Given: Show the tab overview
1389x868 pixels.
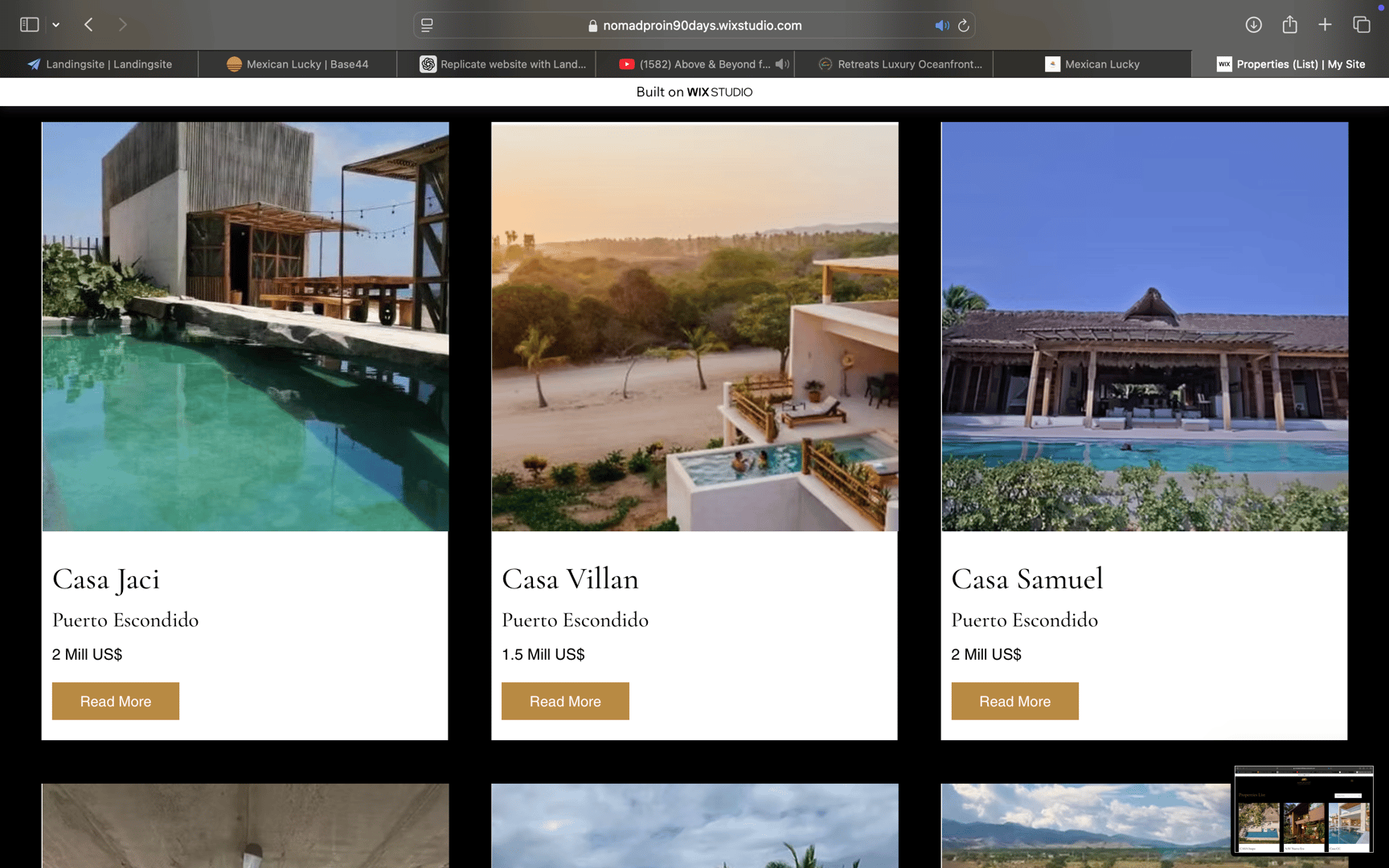Looking at the screenshot, I should (1361, 25).
